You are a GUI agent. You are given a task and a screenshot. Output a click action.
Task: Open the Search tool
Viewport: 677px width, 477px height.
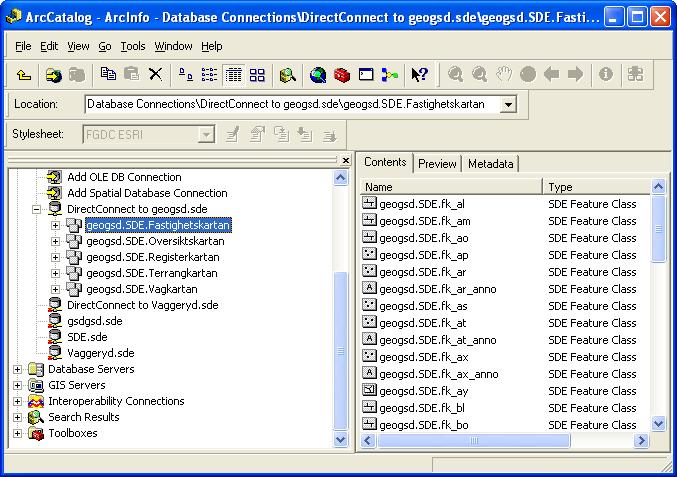[x=287, y=75]
